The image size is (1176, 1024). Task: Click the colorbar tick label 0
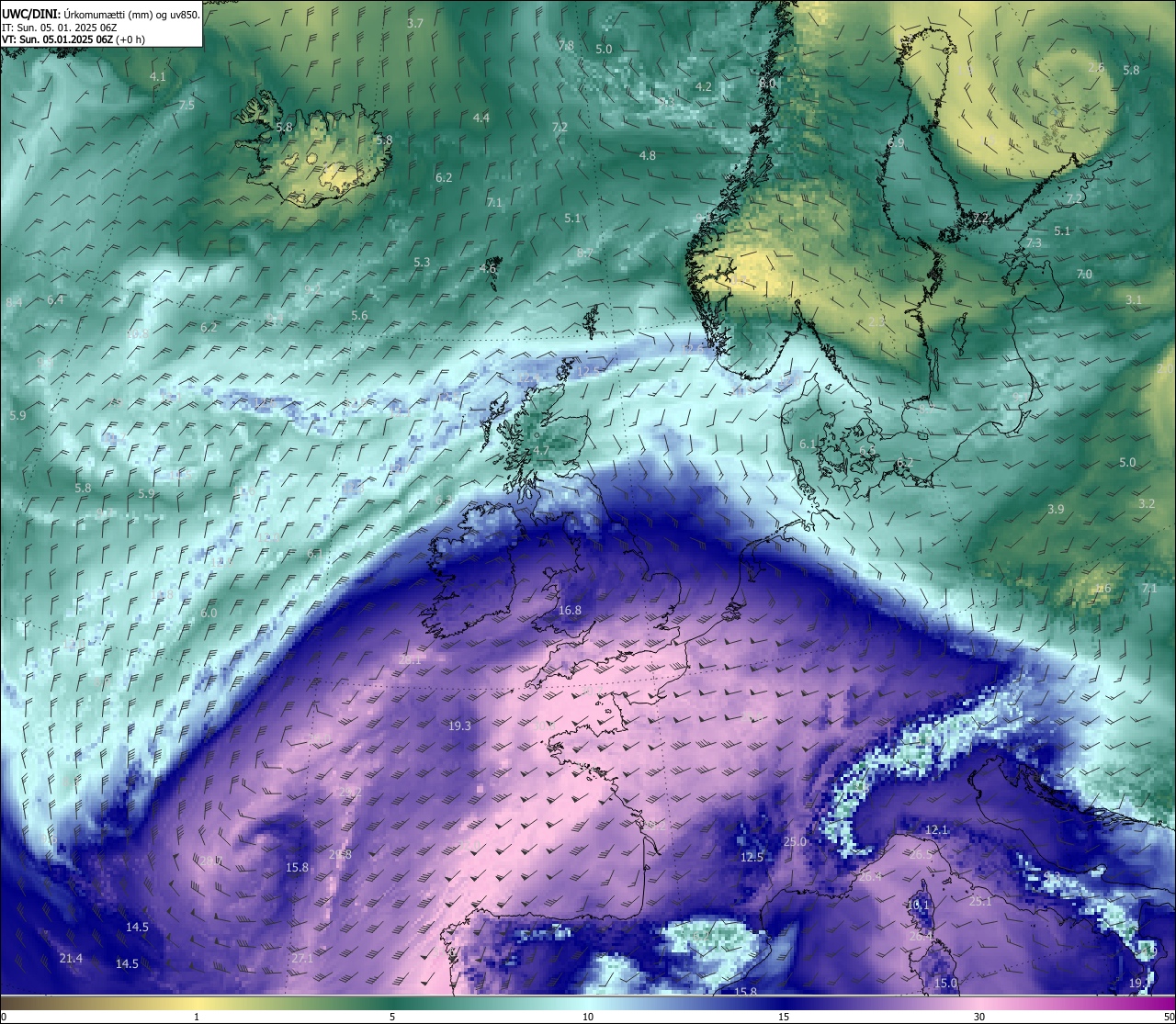(x=4, y=1017)
